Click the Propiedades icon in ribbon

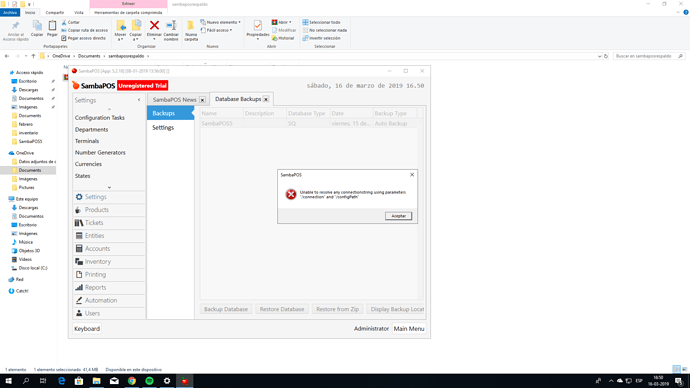257,26
